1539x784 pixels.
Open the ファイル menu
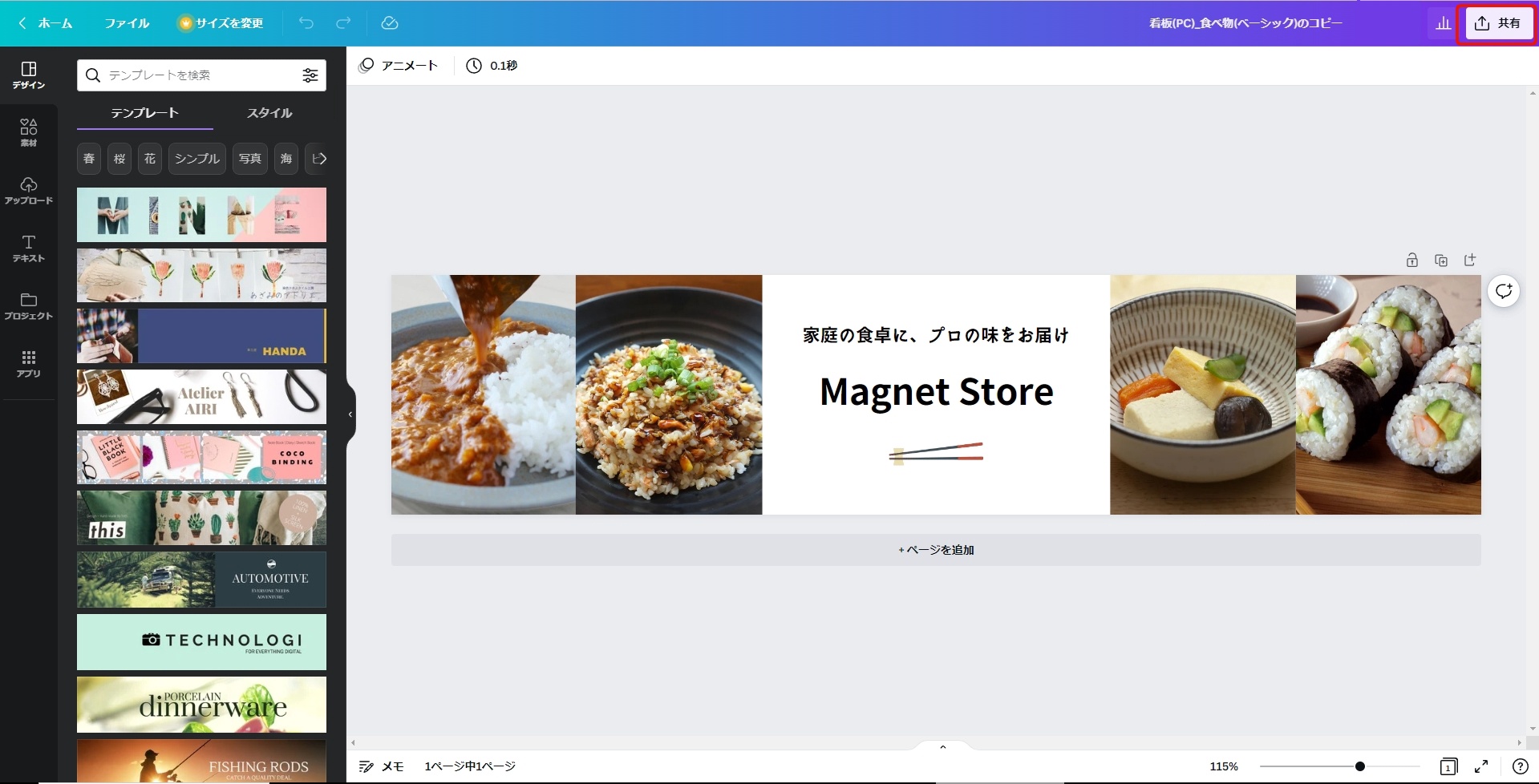[127, 23]
